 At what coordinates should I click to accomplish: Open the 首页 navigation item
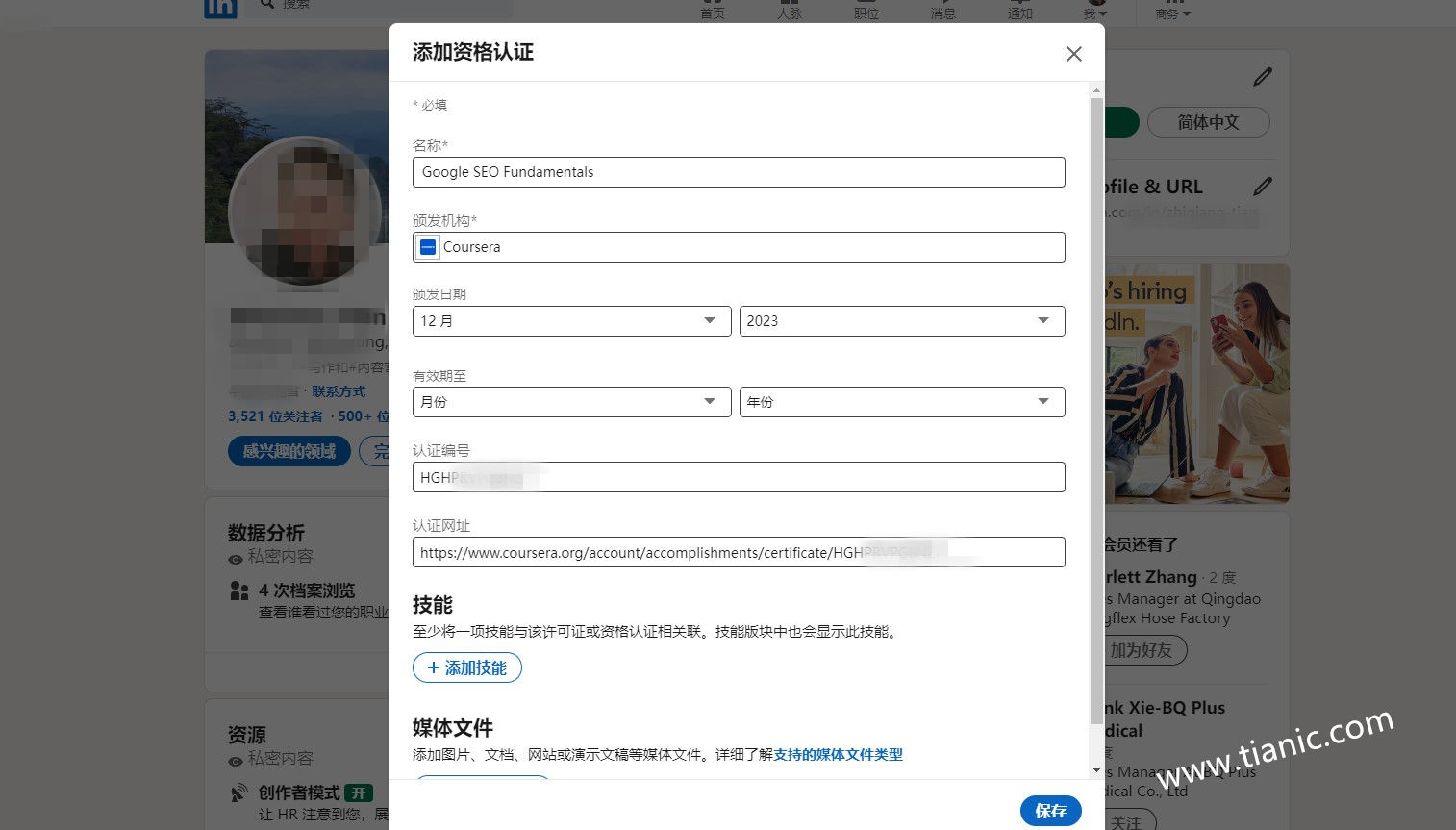(713, 10)
